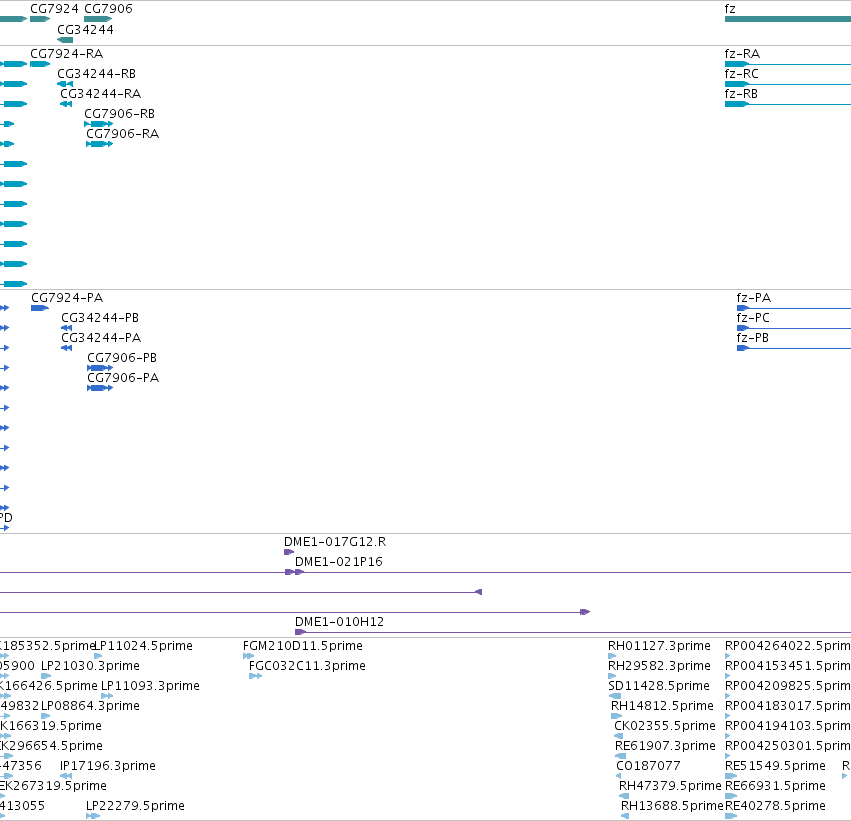Open the fz-PC protein feature
Image resolution: width=851 pixels, height=821 pixels.
pos(753,318)
